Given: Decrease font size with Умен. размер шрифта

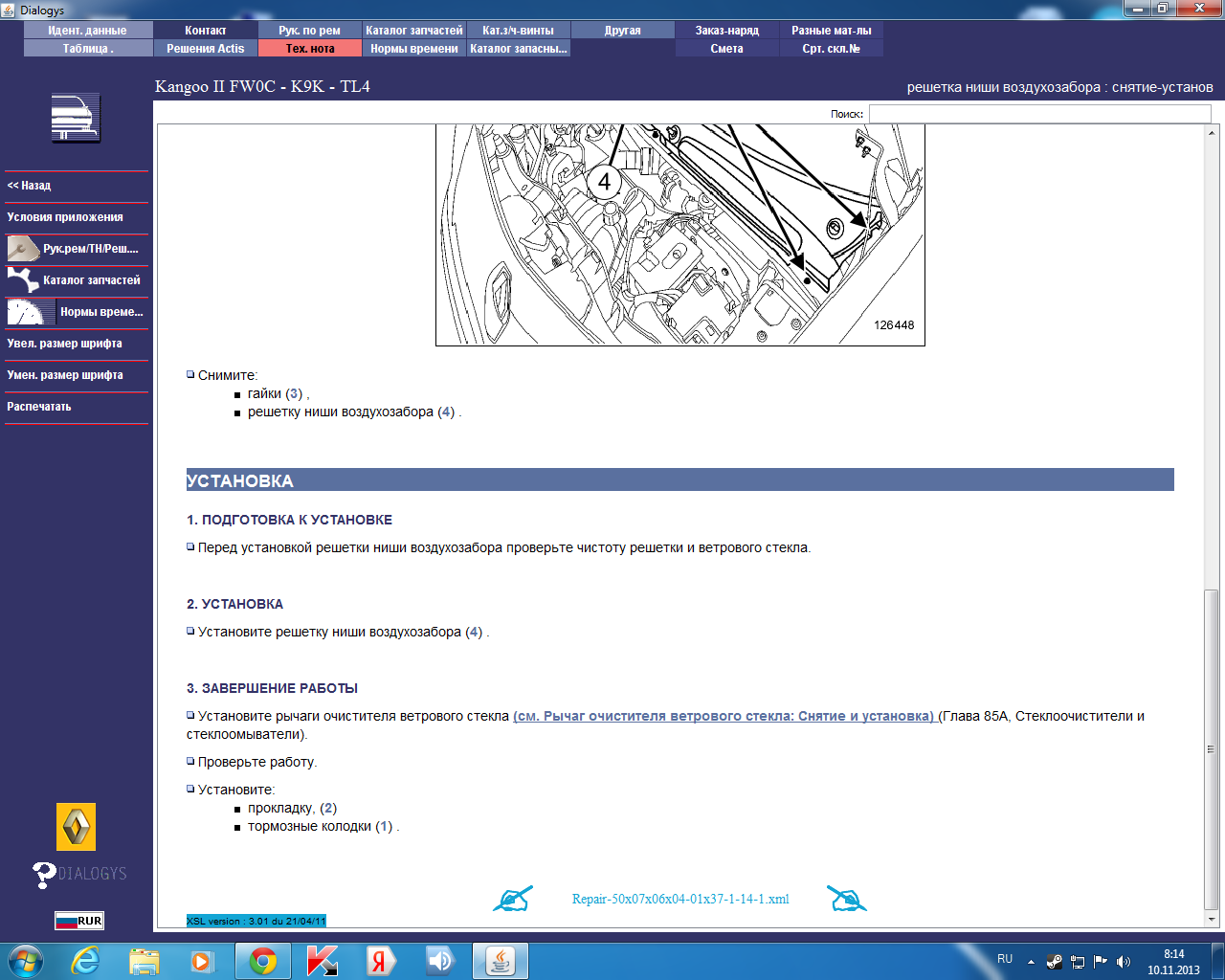Looking at the screenshot, I should coord(77,375).
